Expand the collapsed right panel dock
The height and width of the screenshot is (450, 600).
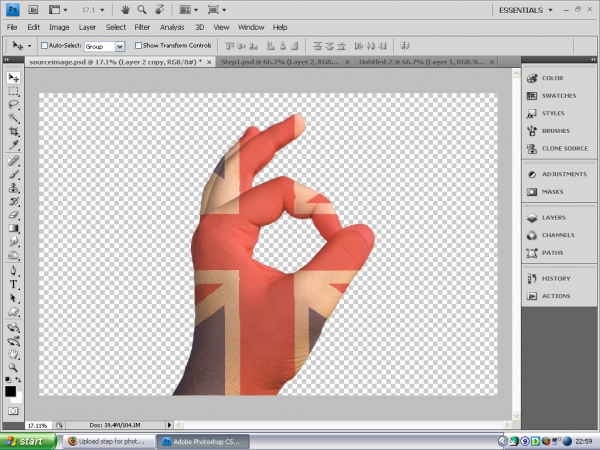[593, 59]
